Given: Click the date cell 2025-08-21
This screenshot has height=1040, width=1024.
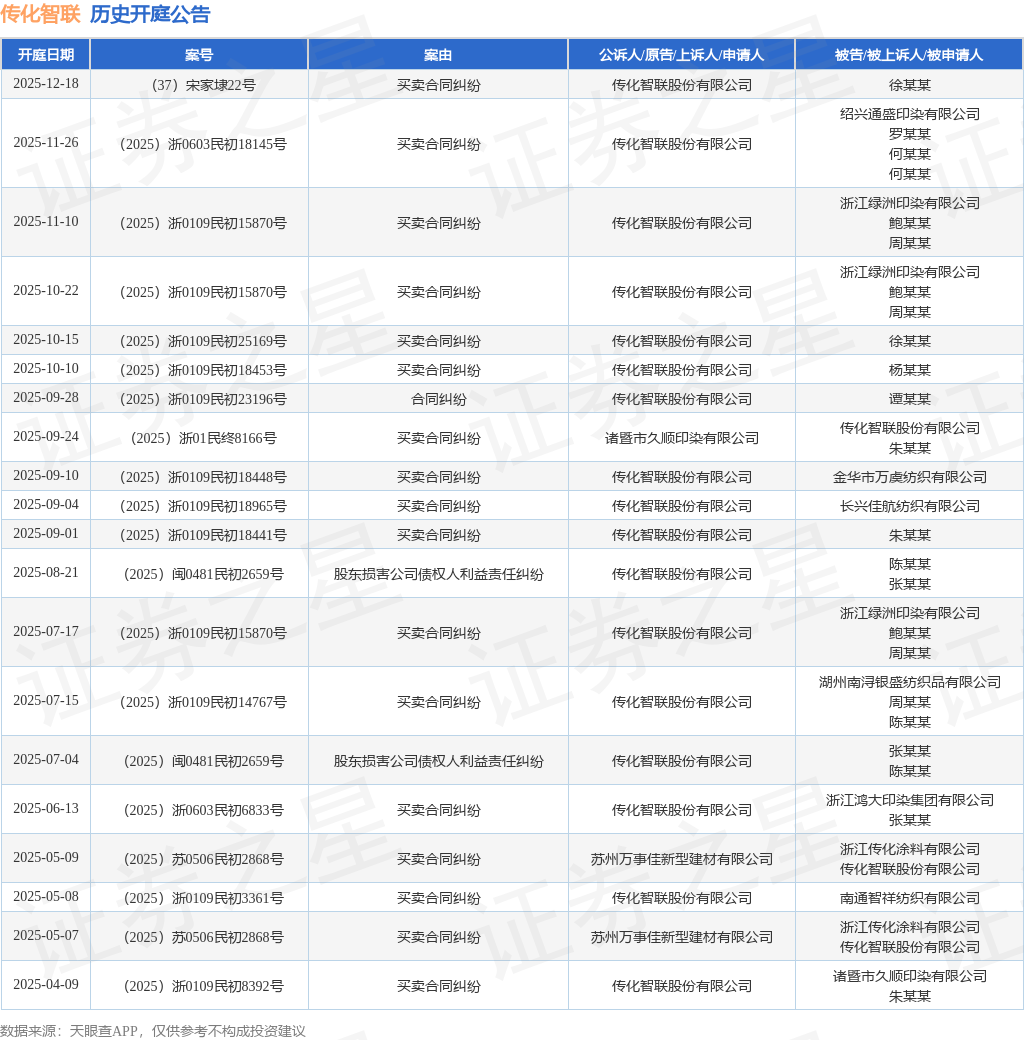Looking at the screenshot, I should pyautogui.click(x=46, y=572).
